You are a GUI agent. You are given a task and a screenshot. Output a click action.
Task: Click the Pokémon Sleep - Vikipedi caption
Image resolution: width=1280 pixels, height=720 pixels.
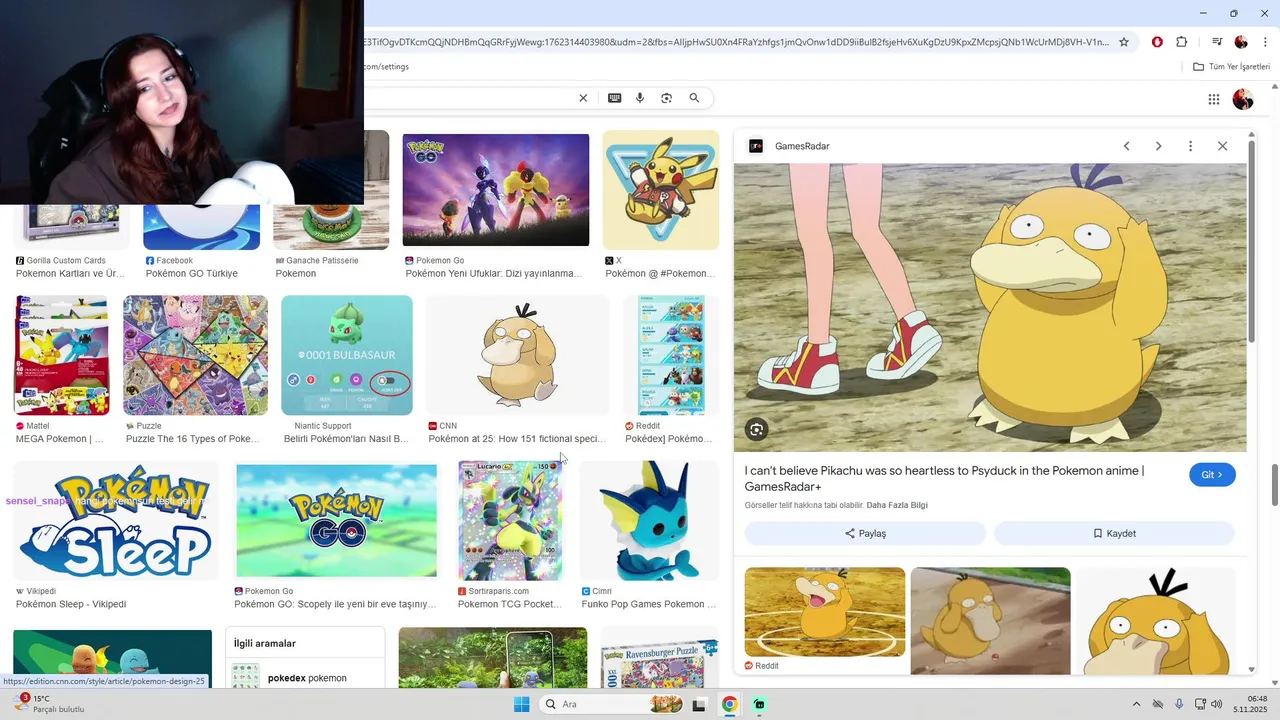coord(71,604)
